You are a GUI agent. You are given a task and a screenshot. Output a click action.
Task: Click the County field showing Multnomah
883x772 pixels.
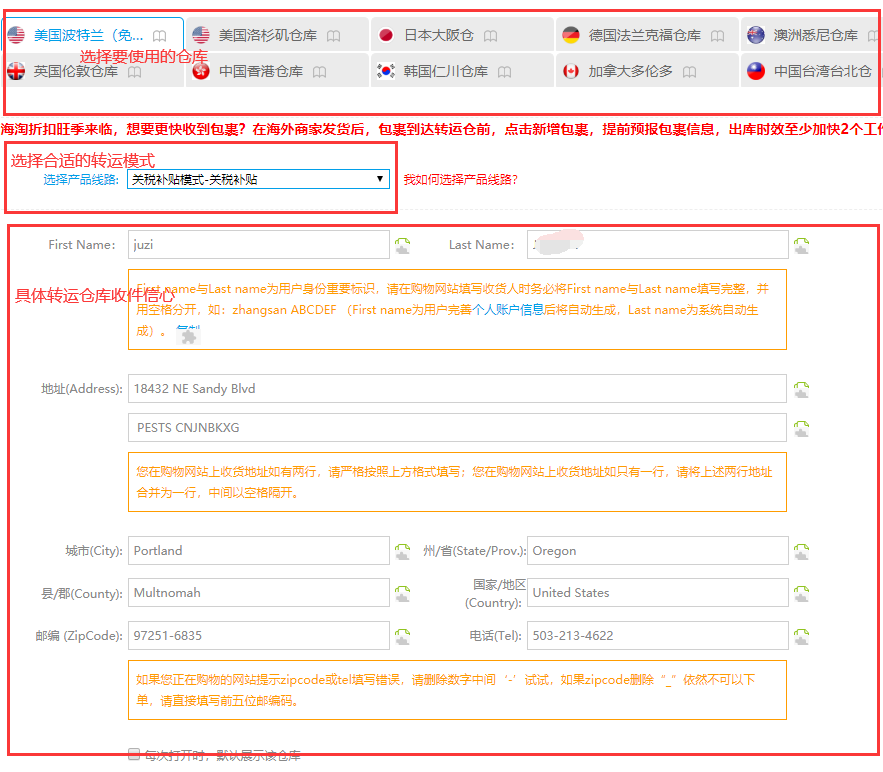[258, 592]
